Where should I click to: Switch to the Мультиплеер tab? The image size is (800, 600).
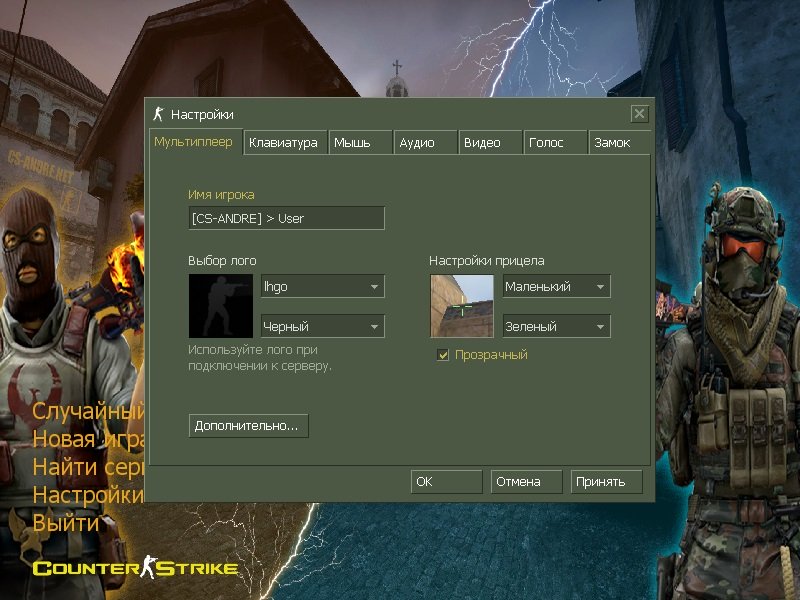[194, 142]
